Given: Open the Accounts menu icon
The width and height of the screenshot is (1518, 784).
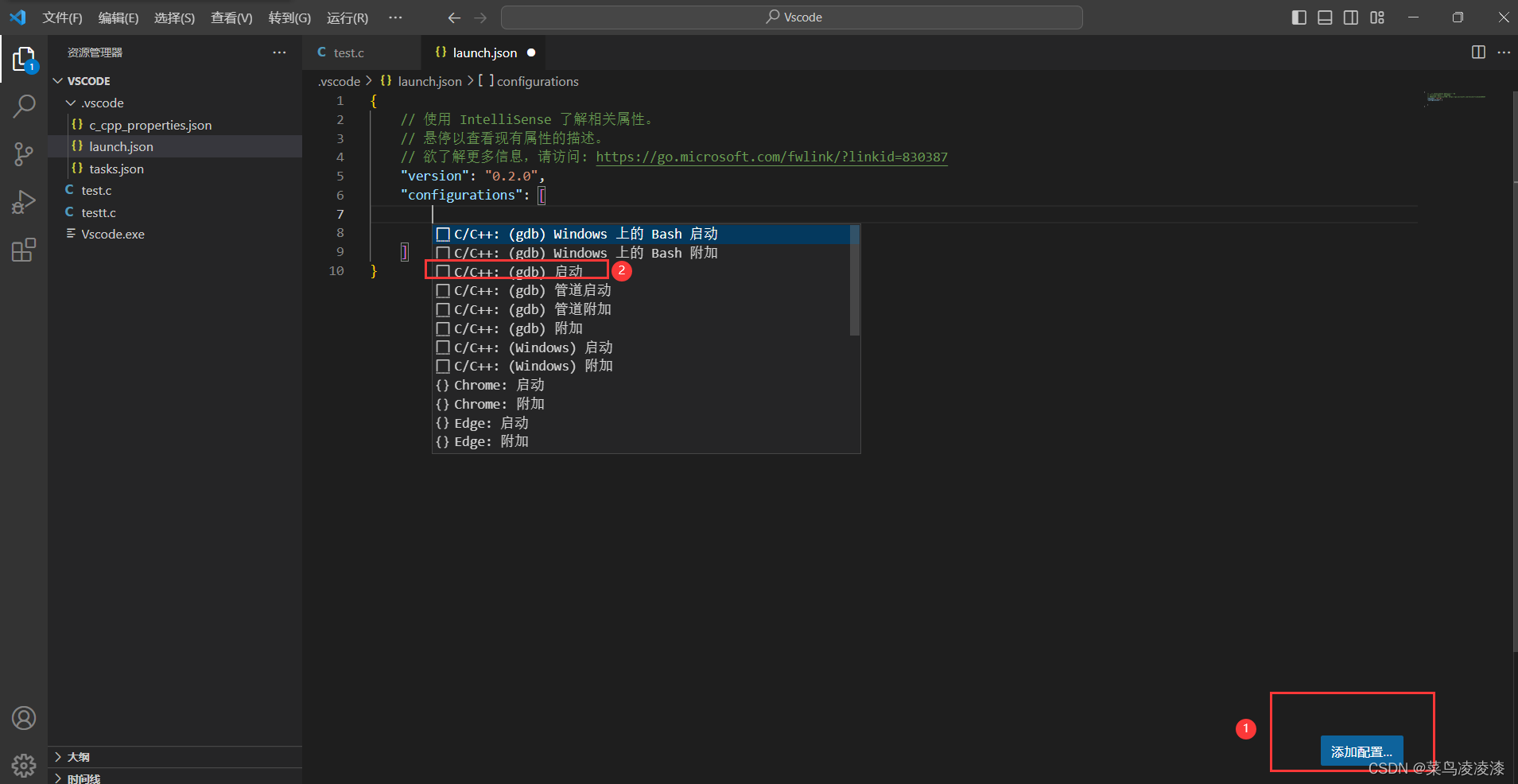Looking at the screenshot, I should pos(24,718).
